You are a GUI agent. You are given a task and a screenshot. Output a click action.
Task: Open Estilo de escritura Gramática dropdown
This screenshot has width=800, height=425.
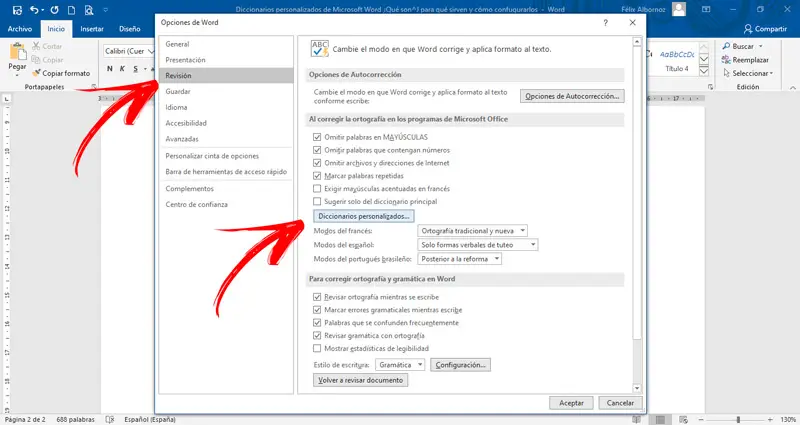coord(400,365)
